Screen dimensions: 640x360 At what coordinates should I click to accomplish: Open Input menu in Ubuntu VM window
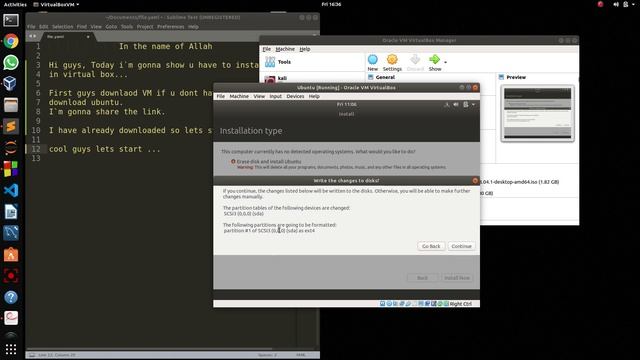pos(276,96)
